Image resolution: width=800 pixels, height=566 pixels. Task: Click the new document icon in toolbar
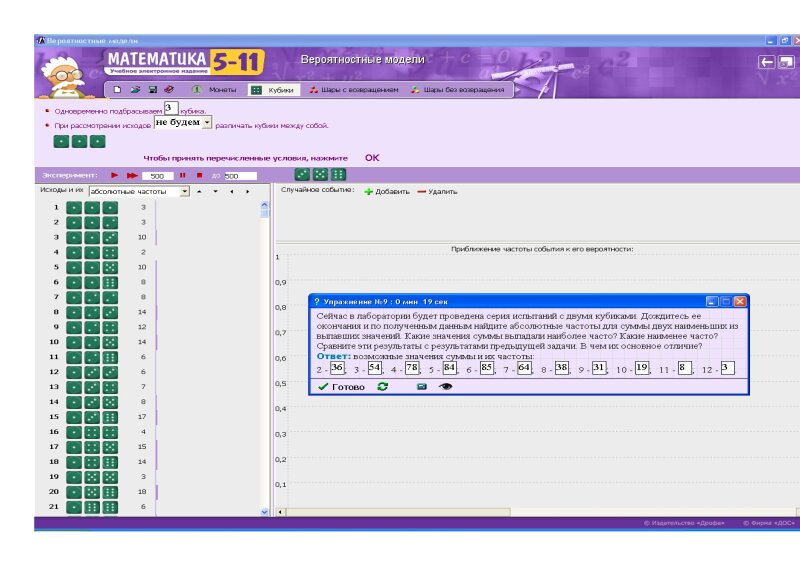(117, 90)
